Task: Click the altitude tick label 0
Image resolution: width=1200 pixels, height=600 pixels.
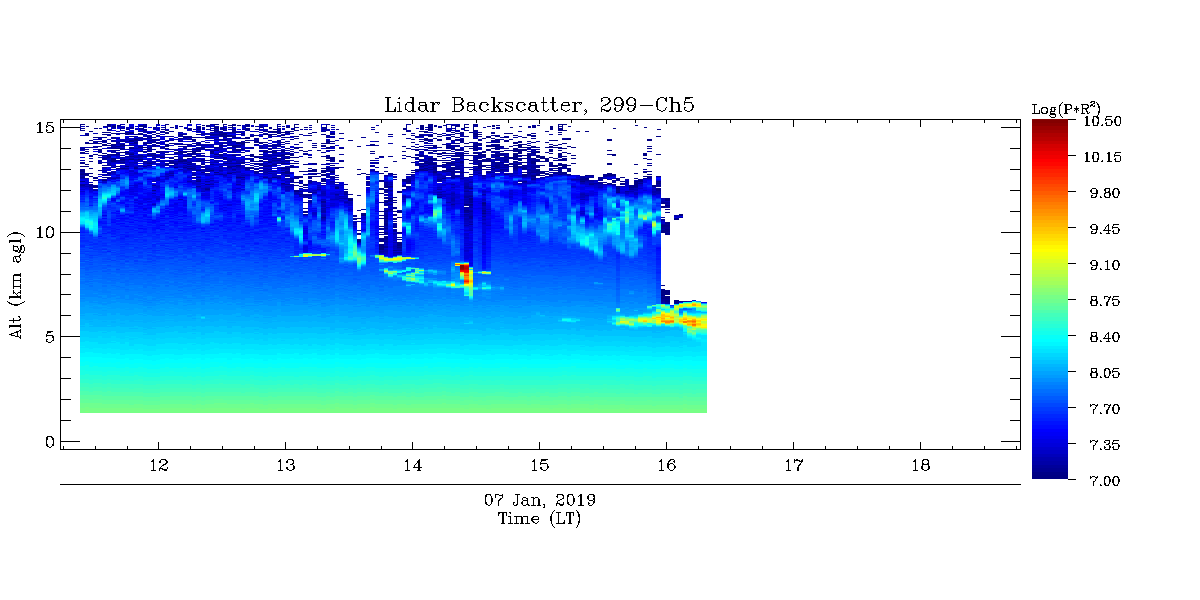Action: [x=50, y=442]
